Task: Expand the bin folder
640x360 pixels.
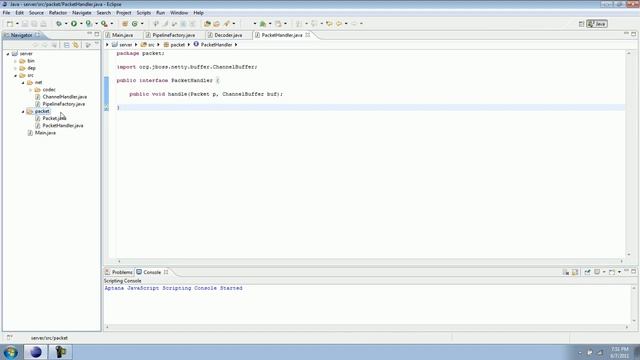Action: (16, 61)
